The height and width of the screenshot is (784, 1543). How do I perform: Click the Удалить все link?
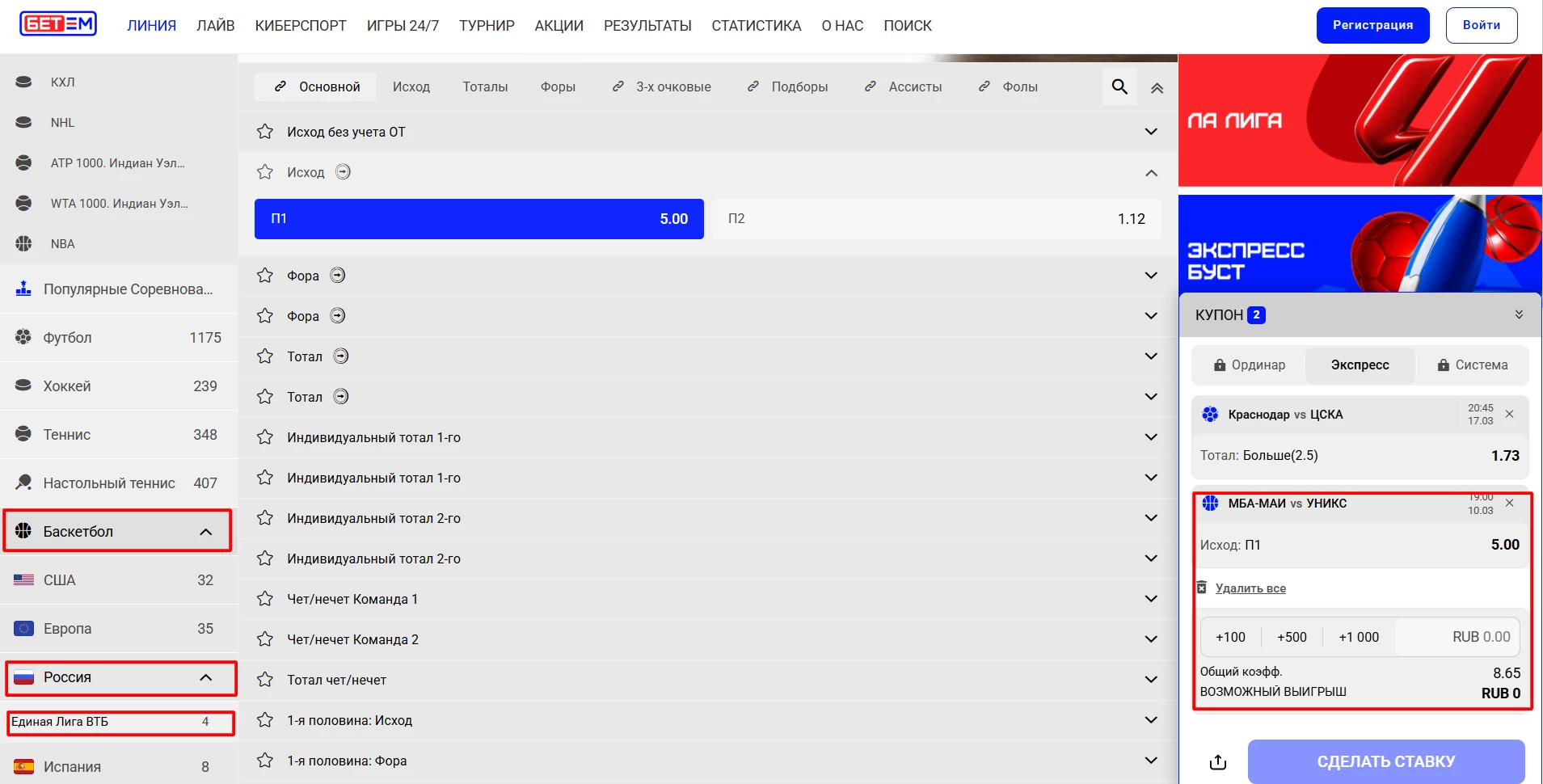[x=1250, y=588]
